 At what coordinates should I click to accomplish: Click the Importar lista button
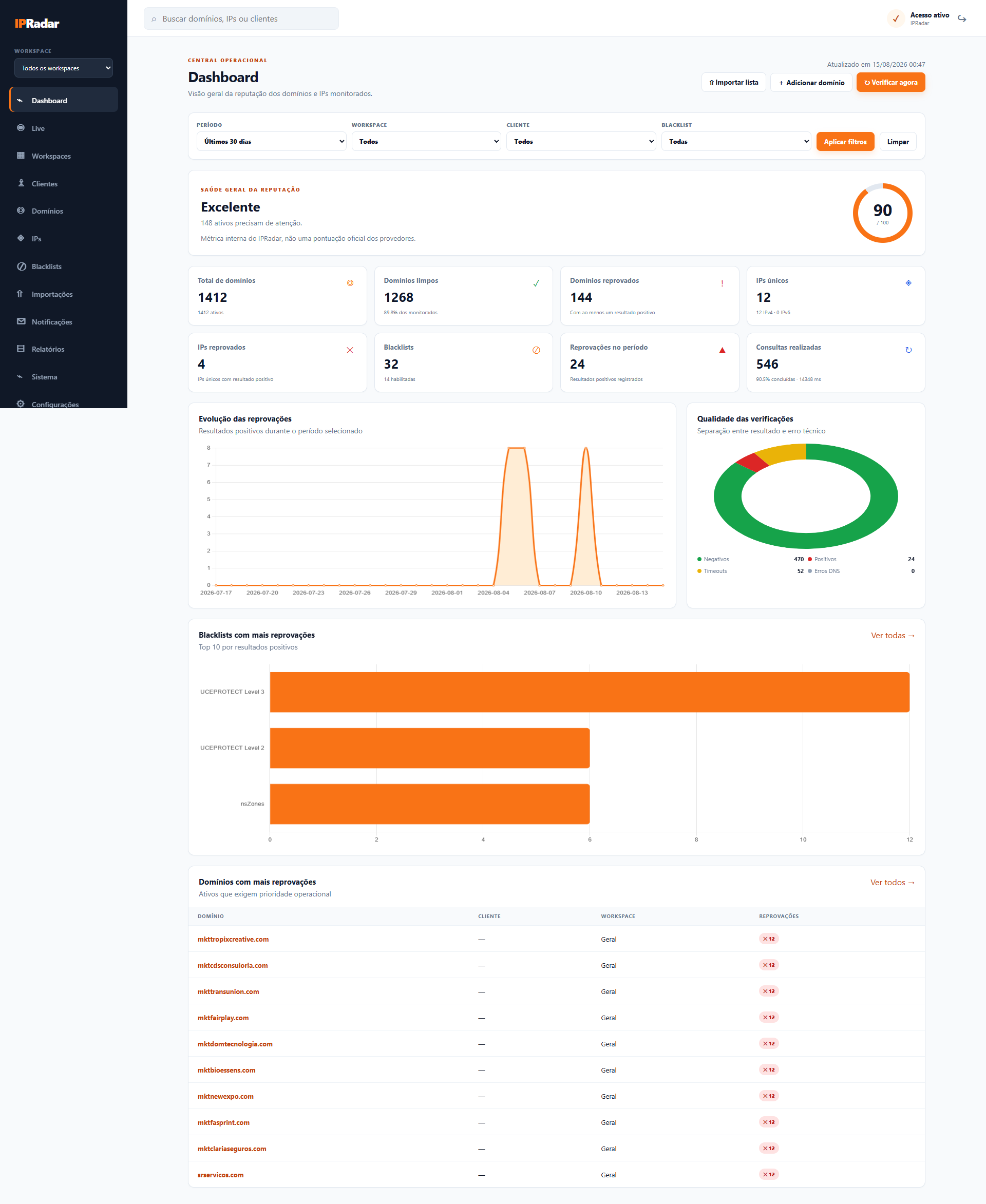[x=733, y=82]
